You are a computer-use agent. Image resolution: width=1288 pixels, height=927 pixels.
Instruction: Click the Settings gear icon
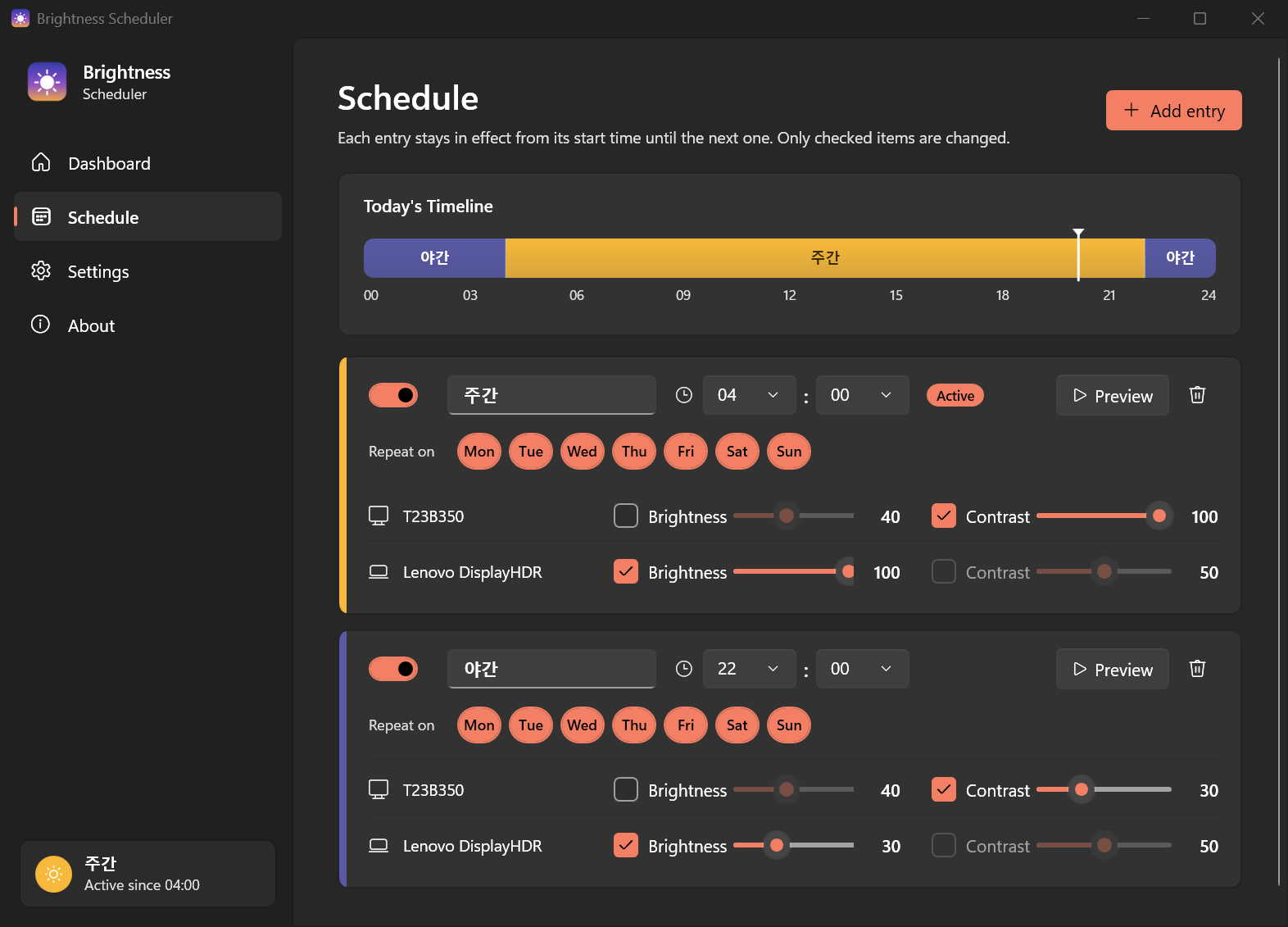point(41,270)
